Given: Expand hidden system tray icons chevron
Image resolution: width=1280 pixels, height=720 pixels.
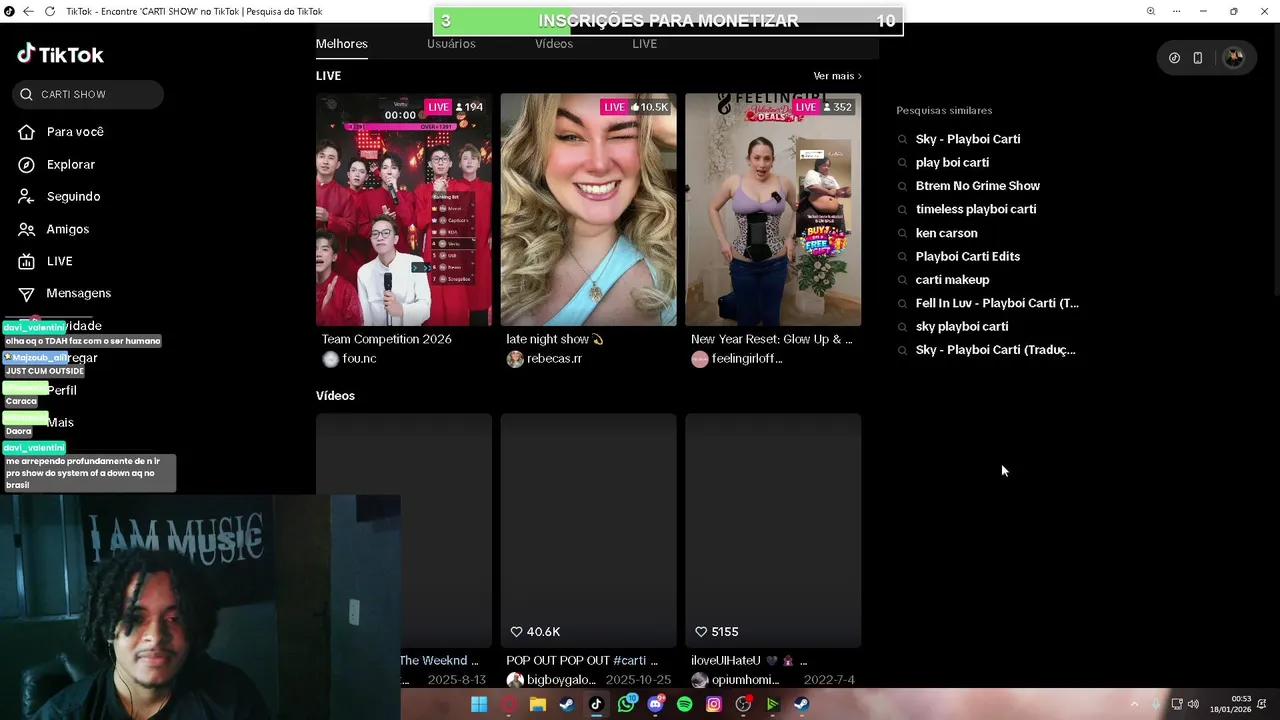Looking at the screenshot, I should click(1134, 704).
